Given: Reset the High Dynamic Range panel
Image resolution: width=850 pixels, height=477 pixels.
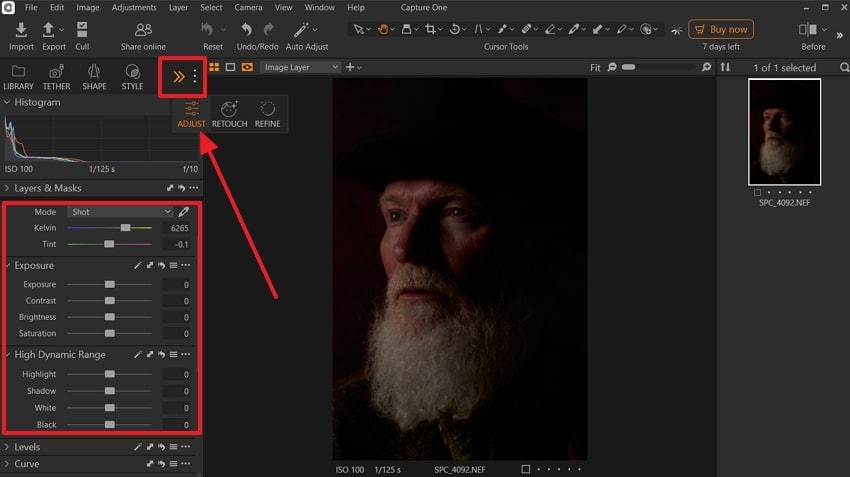Looking at the screenshot, I should [x=162, y=354].
